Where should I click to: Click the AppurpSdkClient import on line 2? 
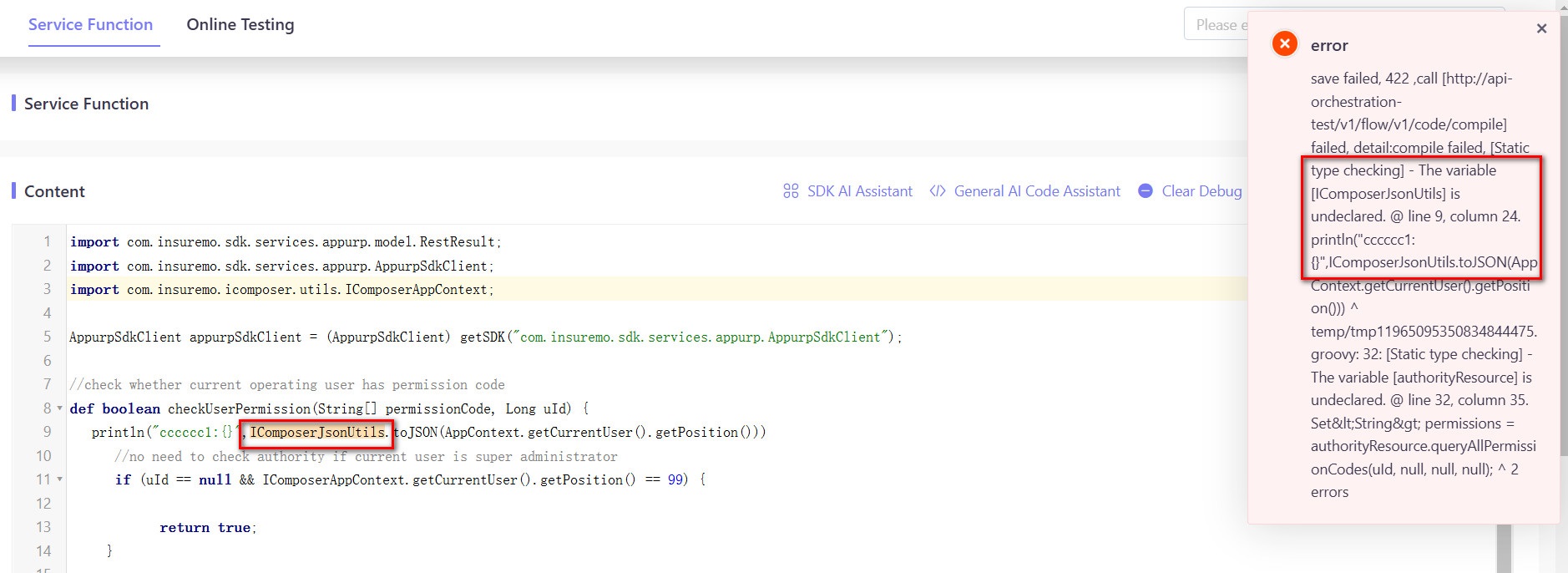[x=281, y=266]
